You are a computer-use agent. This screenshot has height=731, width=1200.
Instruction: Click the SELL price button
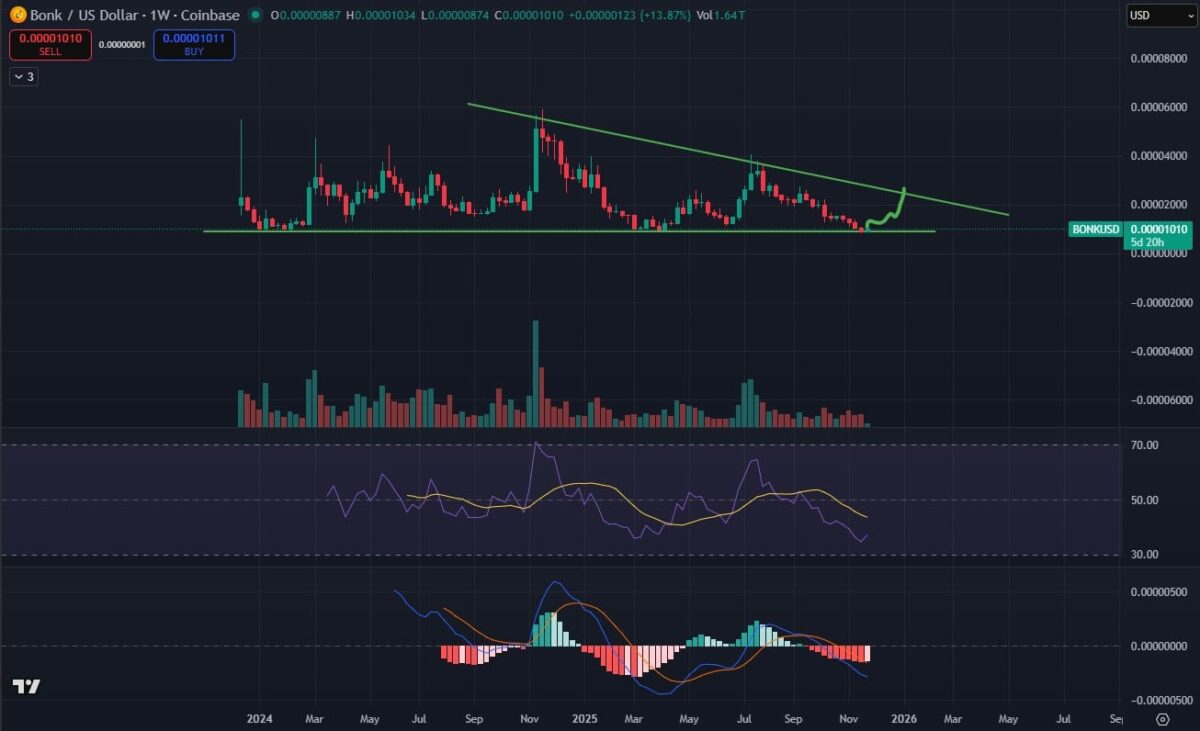coord(50,45)
